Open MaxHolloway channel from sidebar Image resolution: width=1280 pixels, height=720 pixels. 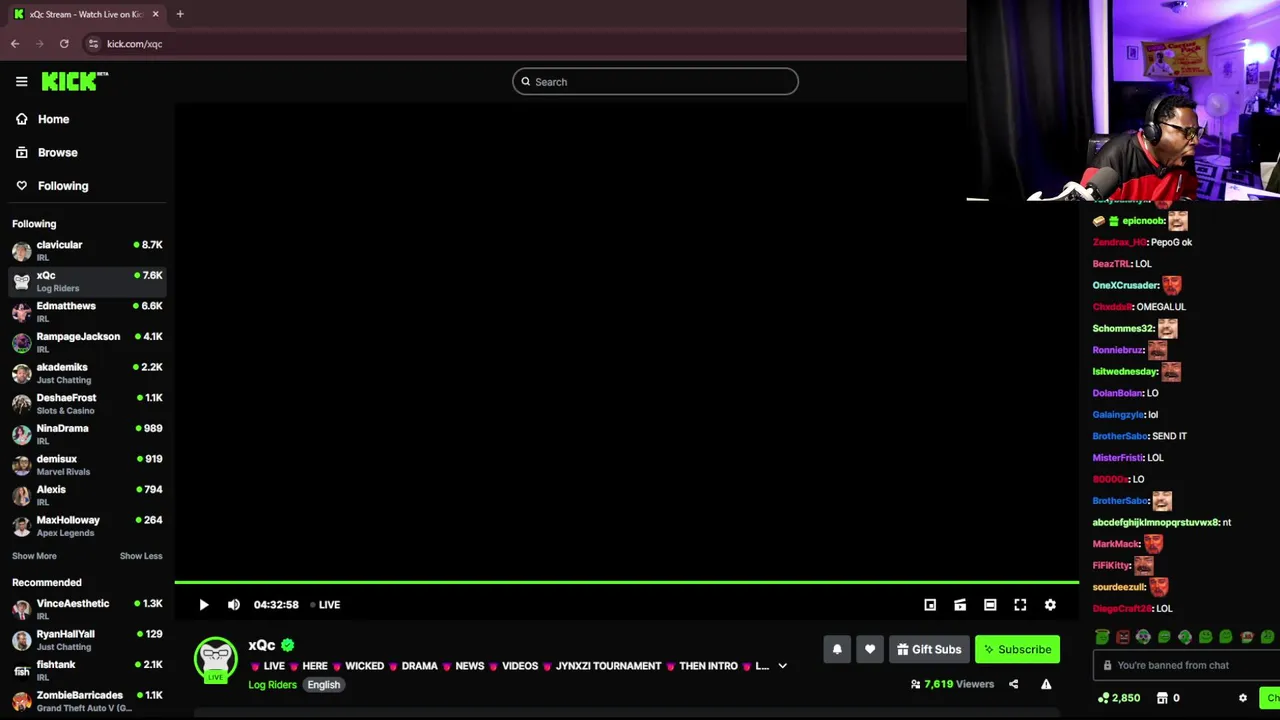tap(87, 526)
